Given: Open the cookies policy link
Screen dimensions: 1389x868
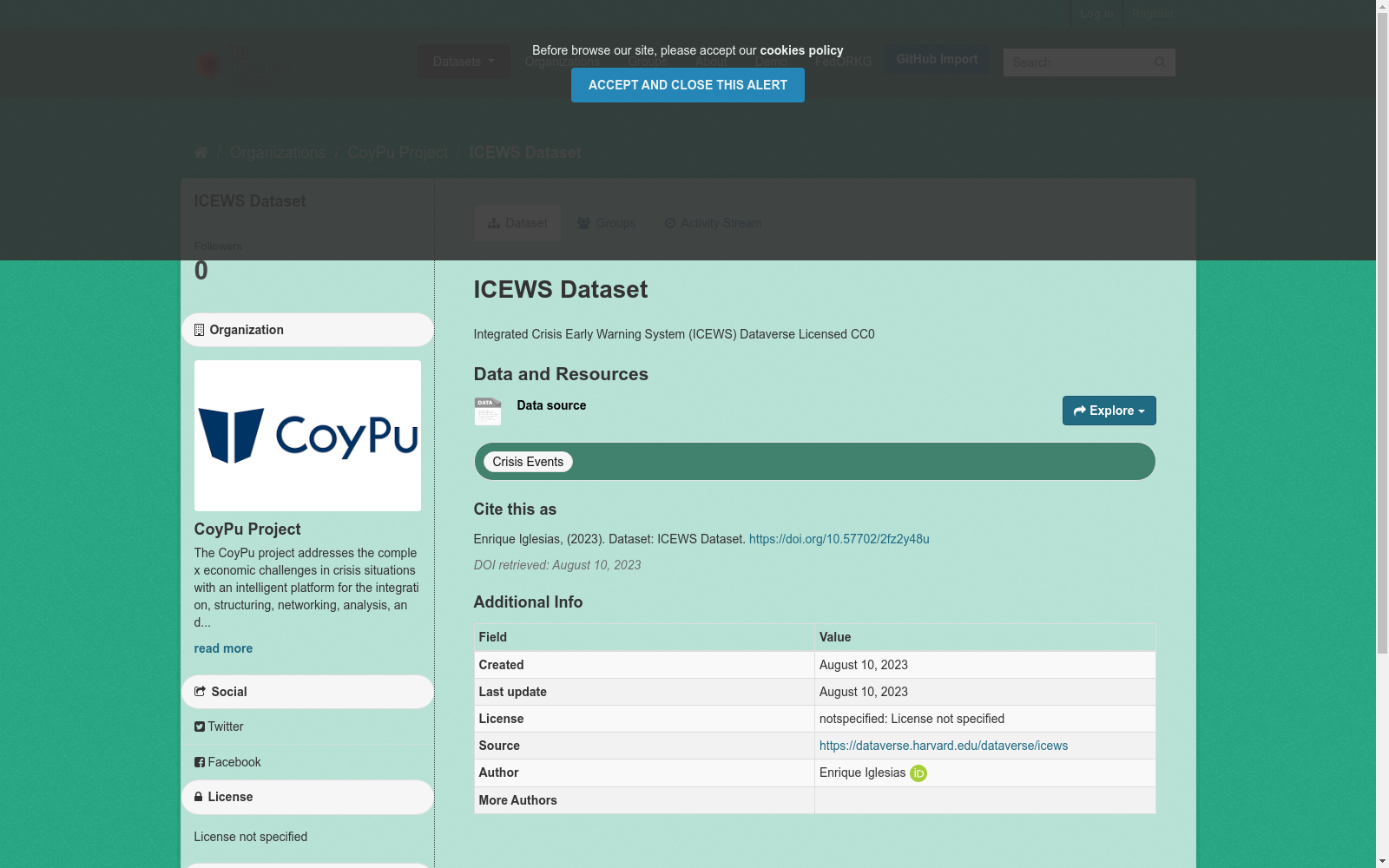Looking at the screenshot, I should point(801,50).
